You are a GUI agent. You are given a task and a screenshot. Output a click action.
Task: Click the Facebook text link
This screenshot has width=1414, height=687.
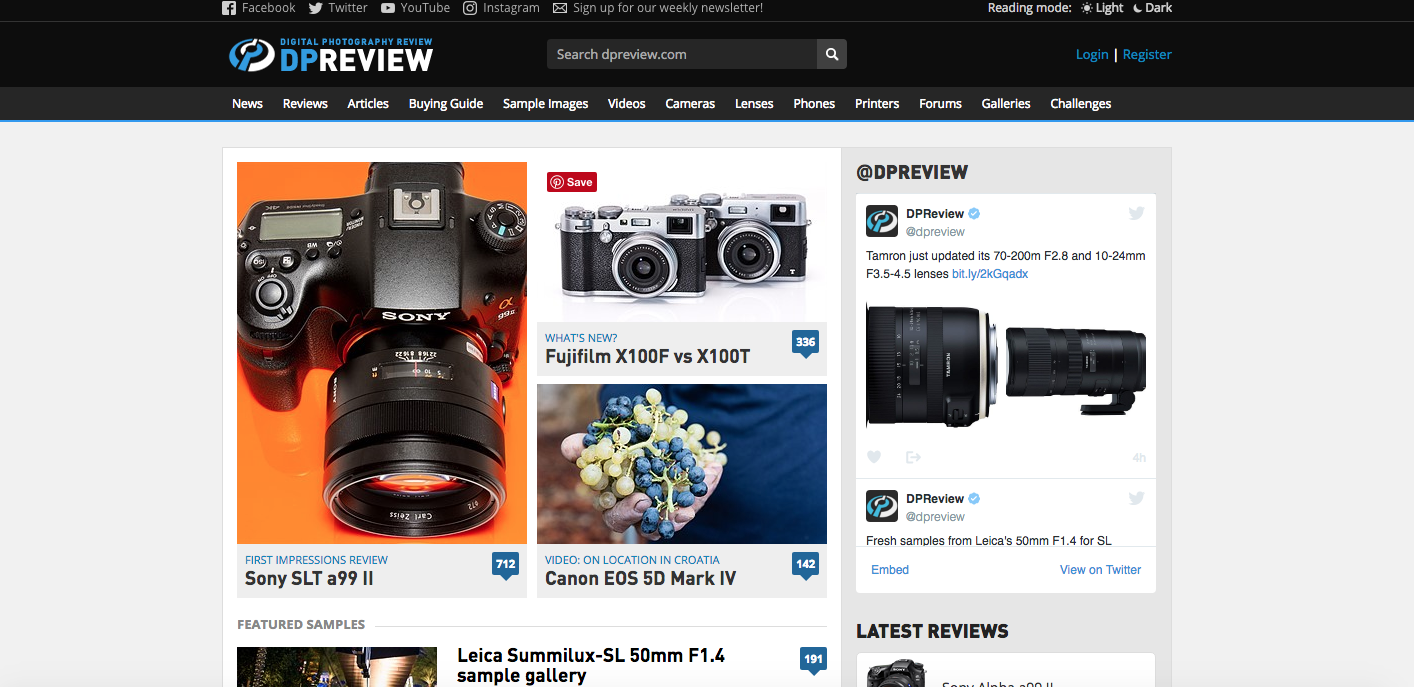pyautogui.click(x=268, y=8)
